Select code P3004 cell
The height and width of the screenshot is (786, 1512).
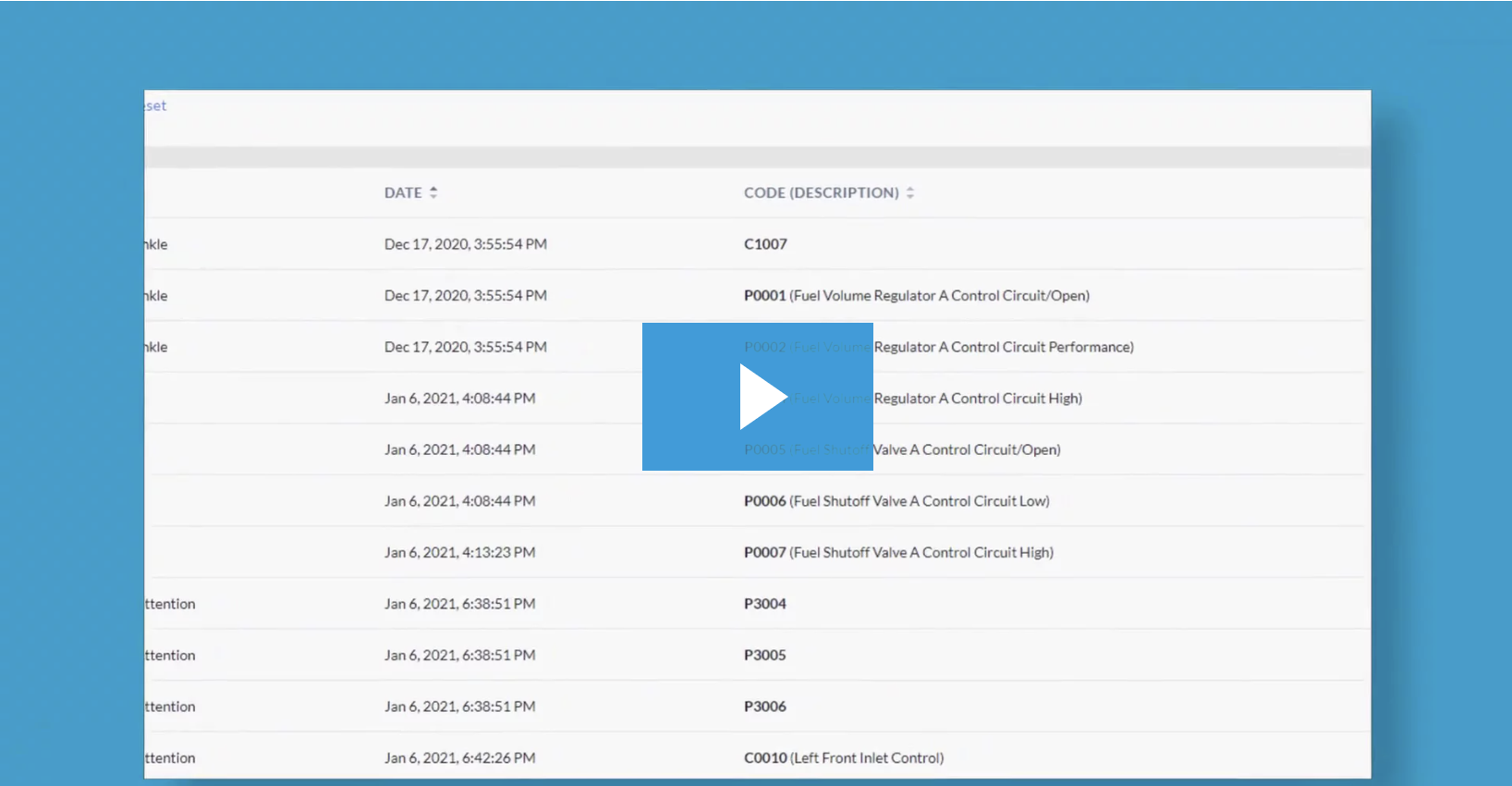click(x=765, y=604)
